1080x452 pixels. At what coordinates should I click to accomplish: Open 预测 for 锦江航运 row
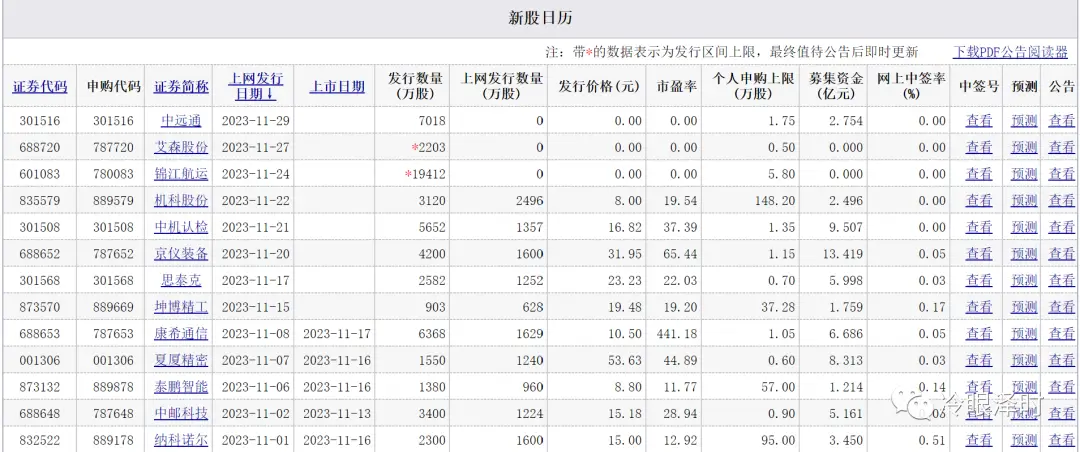click(x=1024, y=174)
